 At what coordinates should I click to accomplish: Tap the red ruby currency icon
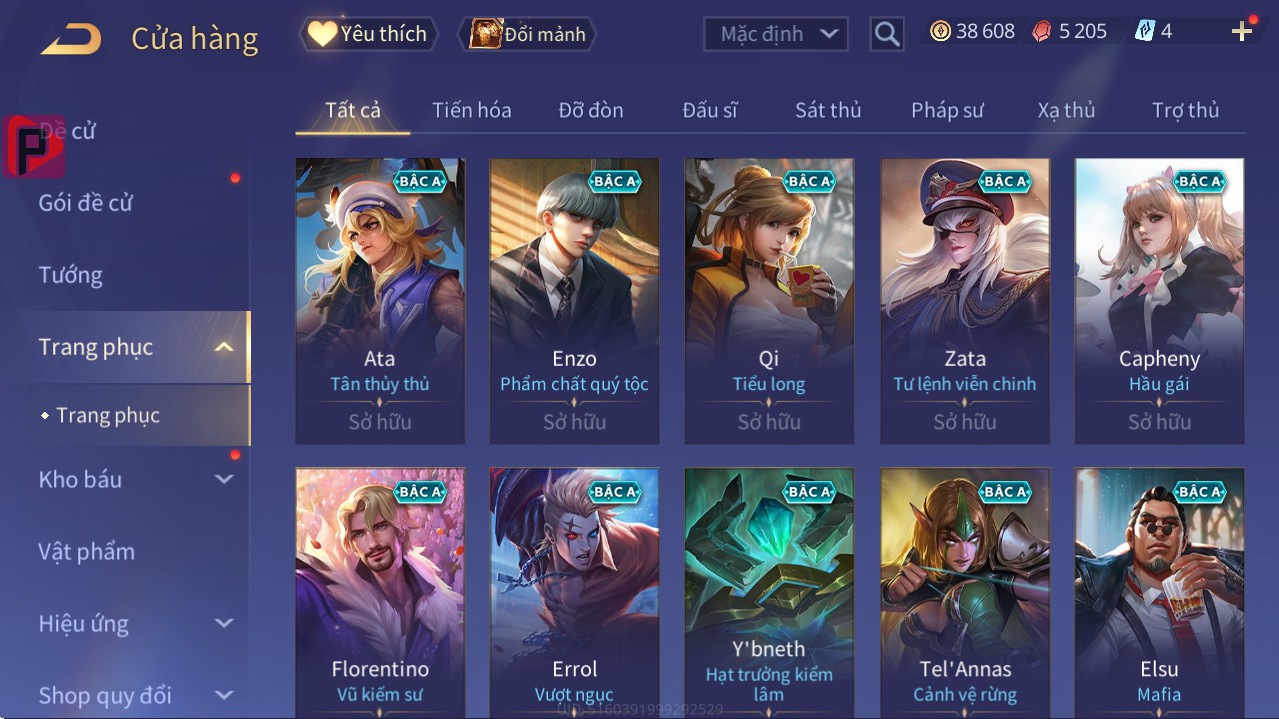1042,32
